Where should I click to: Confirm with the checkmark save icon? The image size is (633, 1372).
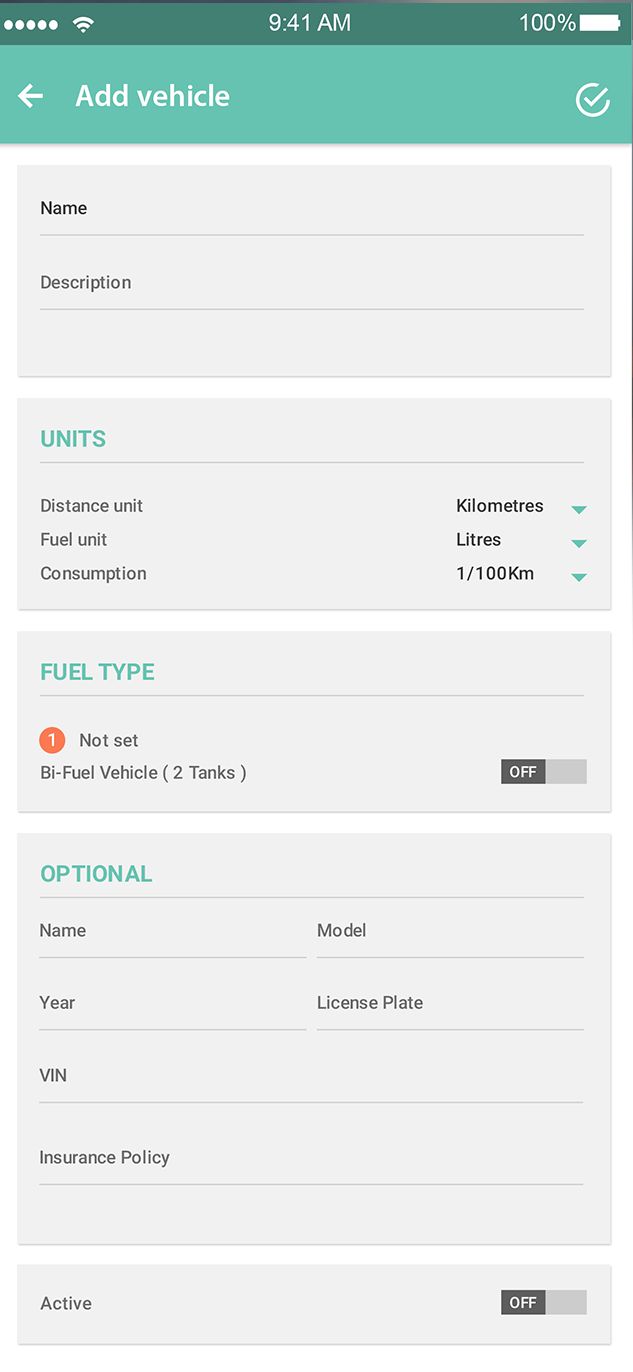592,99
